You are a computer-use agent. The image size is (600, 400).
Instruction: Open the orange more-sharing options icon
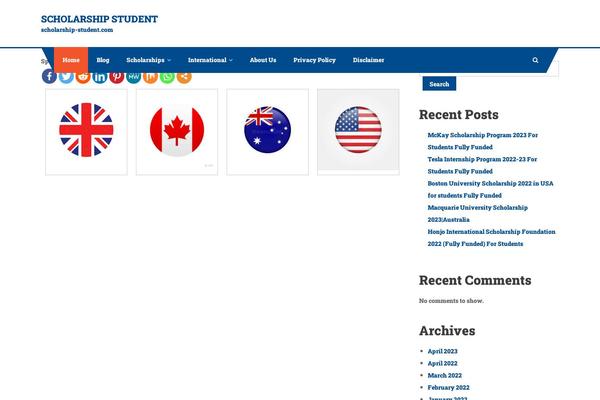click(184, 78)
